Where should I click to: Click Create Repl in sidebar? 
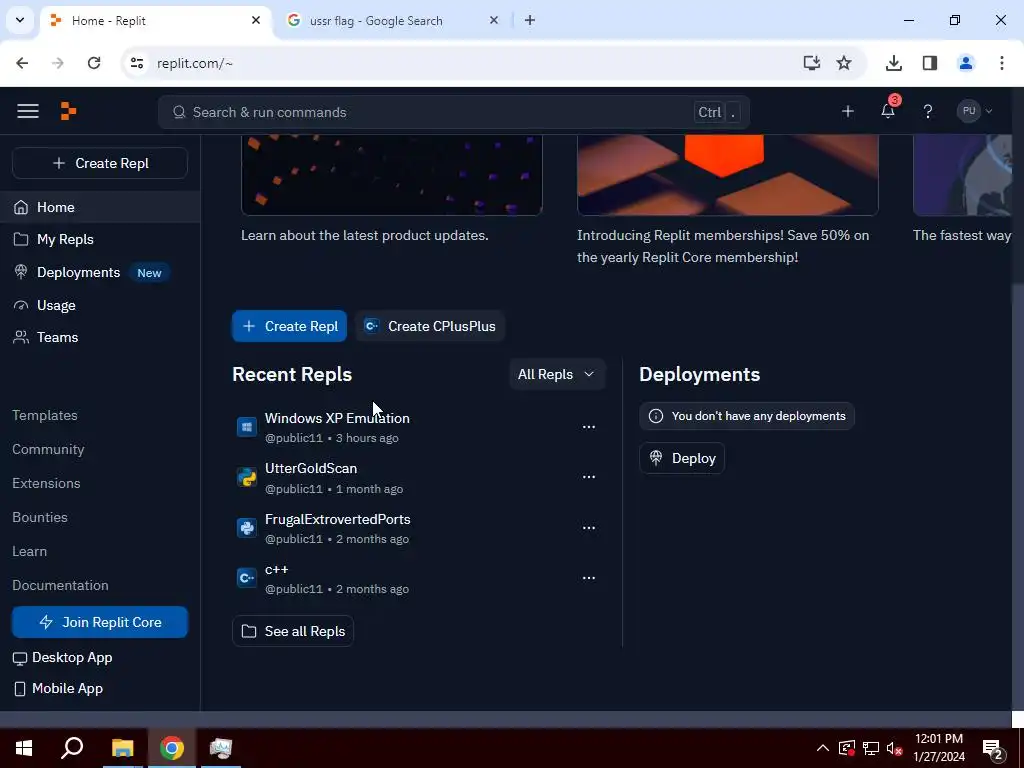pyautogui.click(x=100, y=163)
